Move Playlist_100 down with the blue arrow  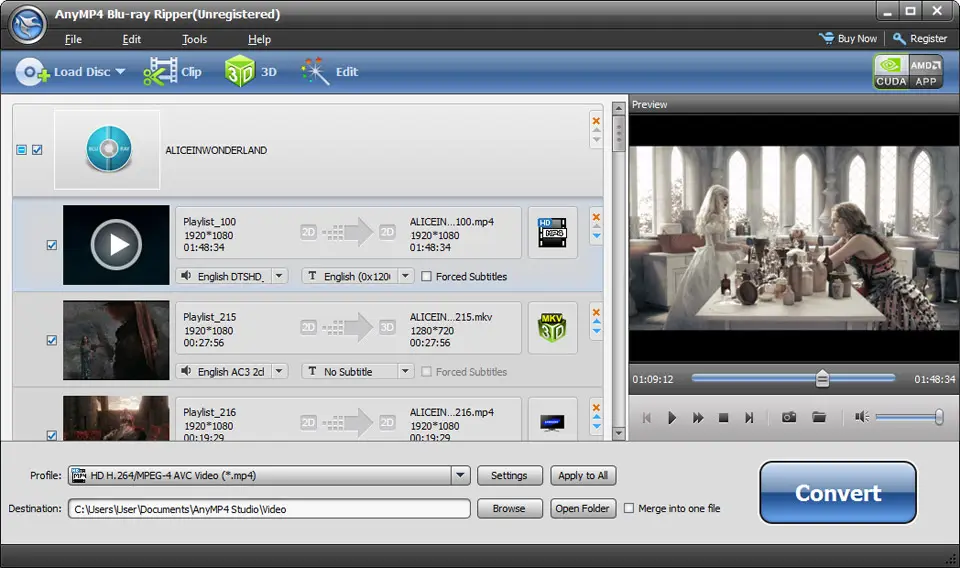[596, 236]
